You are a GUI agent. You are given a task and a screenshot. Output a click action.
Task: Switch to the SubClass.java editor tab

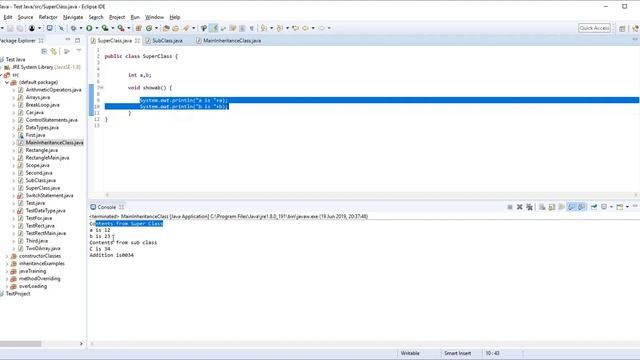click(167, 41)
